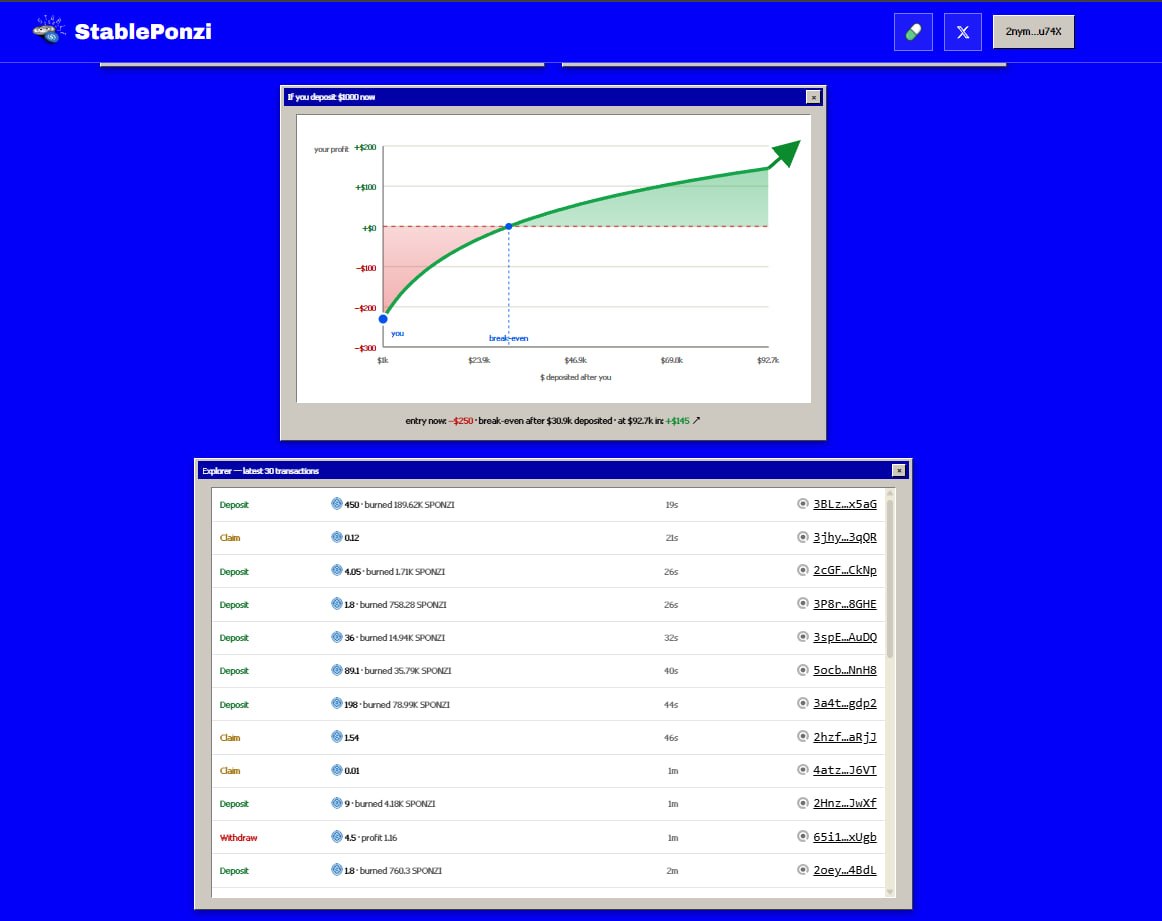Click the '-$250' entry value in summary
The image size is (1162, 921).
[x=461, y=421]
